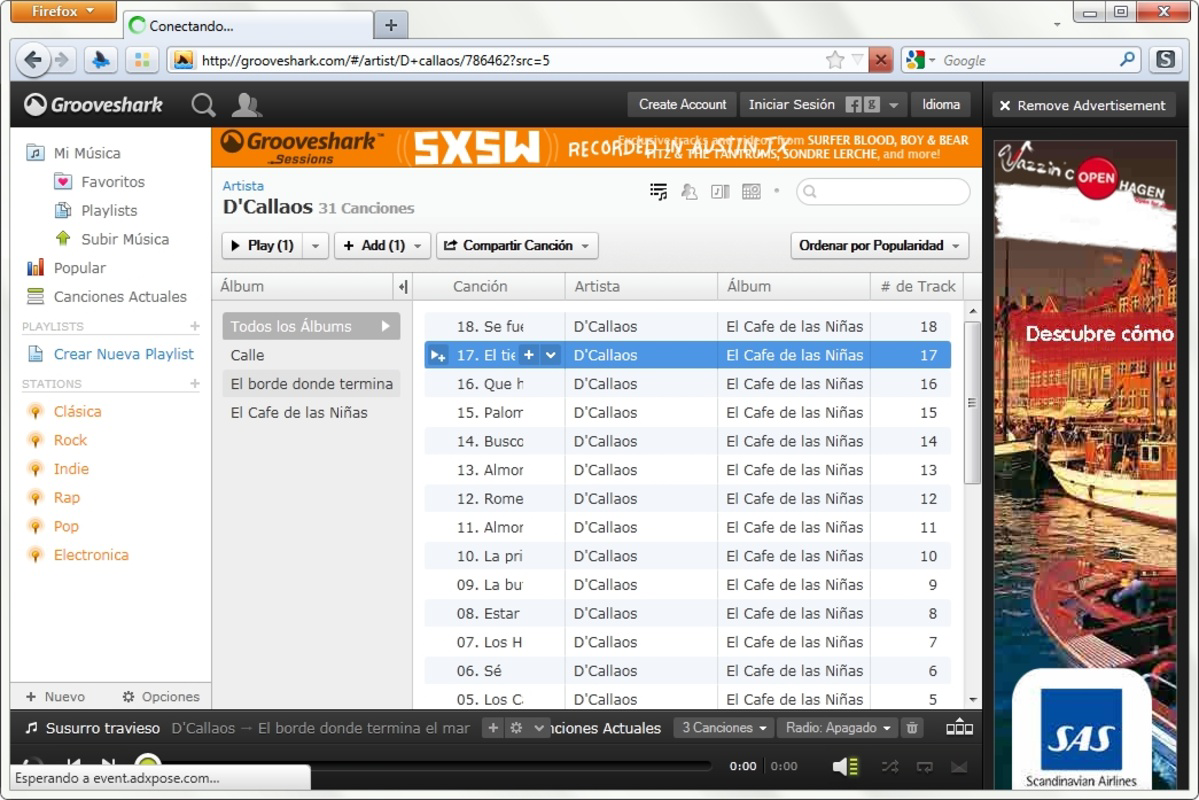Viewport: 1199px width, 800px height.
Task: Open the Idioma language menu
Action: (x=941, y=105)
